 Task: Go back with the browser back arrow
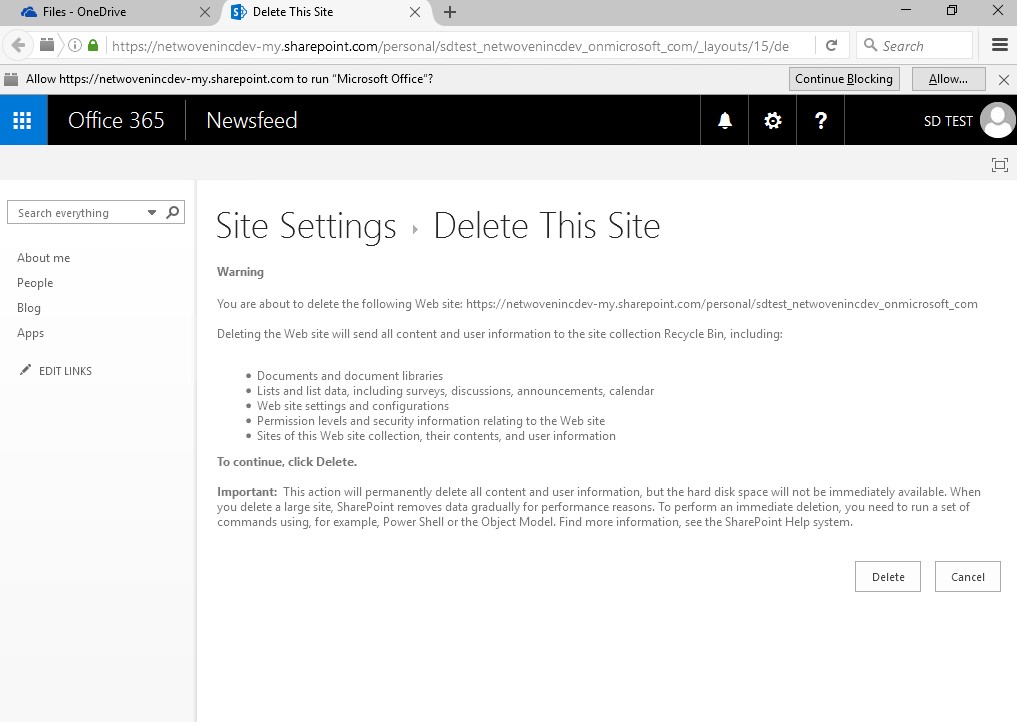(x=18, y=45)
